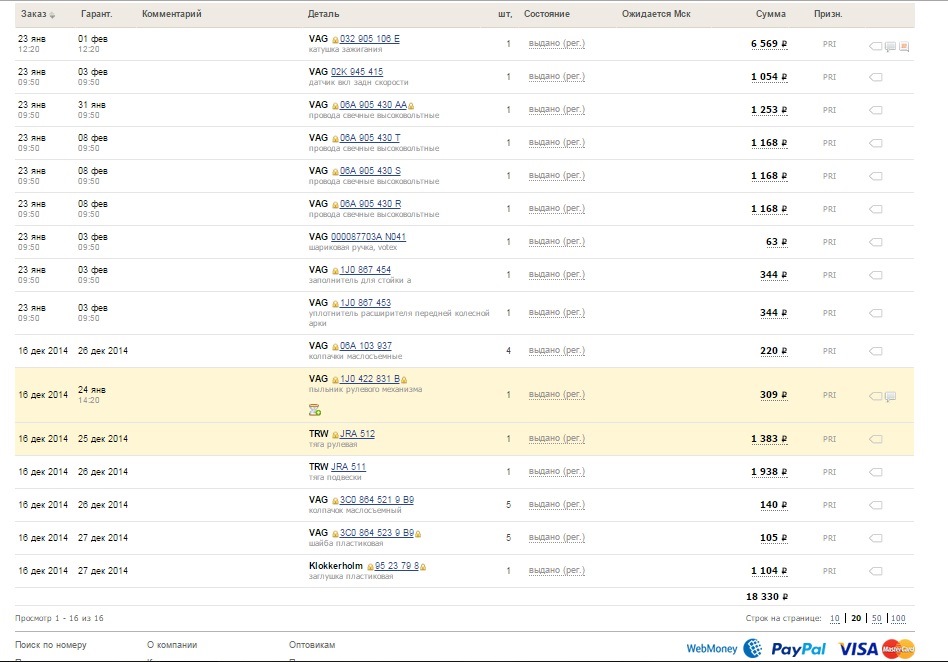Click the tag icon in the 1J0 867 454 row
The image size is (948, 662).
coord(875,275)
